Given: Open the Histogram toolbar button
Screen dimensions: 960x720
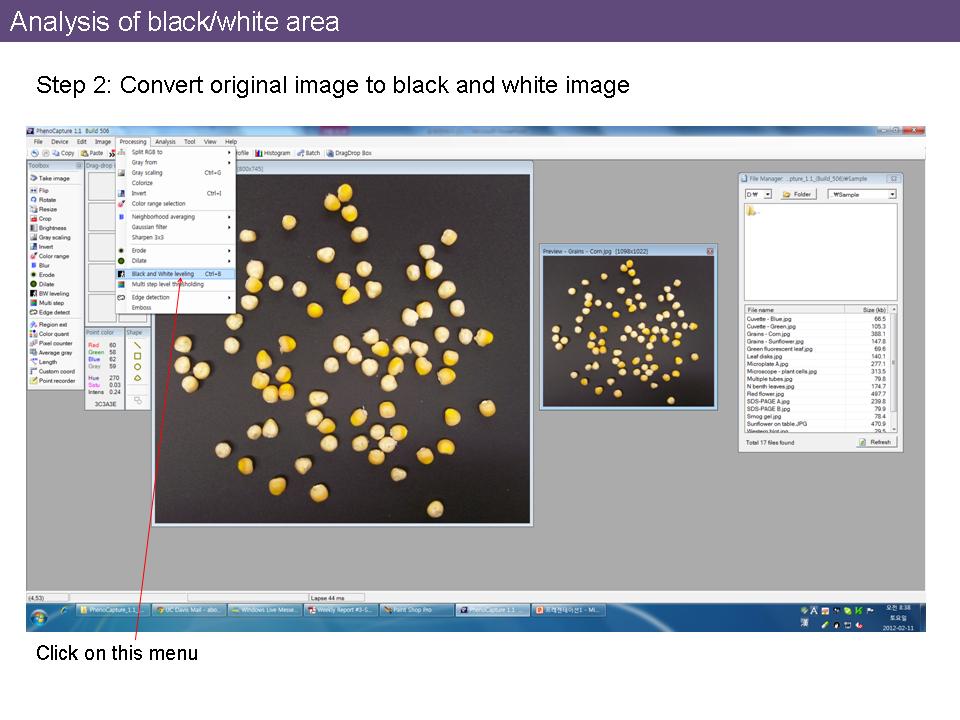Looking at the screenshot, I should pyautogui.click(x=273, y=153).
